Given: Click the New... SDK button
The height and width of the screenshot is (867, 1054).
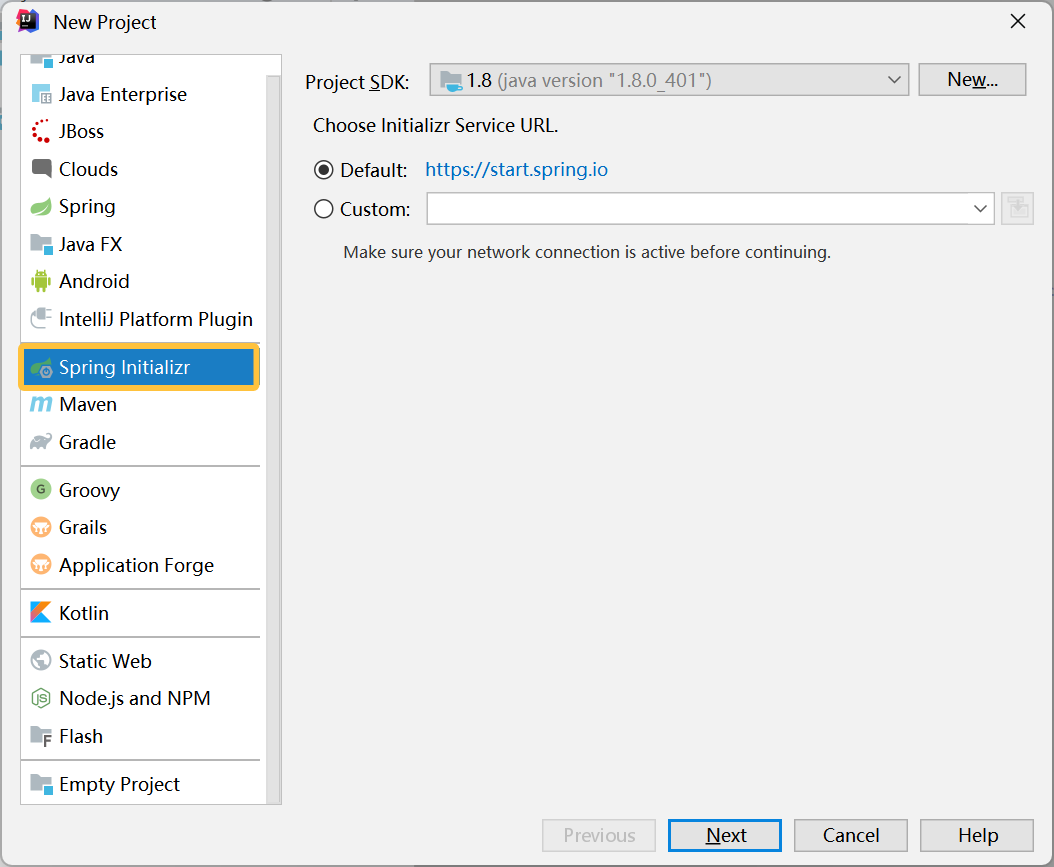Looking at the screenshot, I should point(972,79).
